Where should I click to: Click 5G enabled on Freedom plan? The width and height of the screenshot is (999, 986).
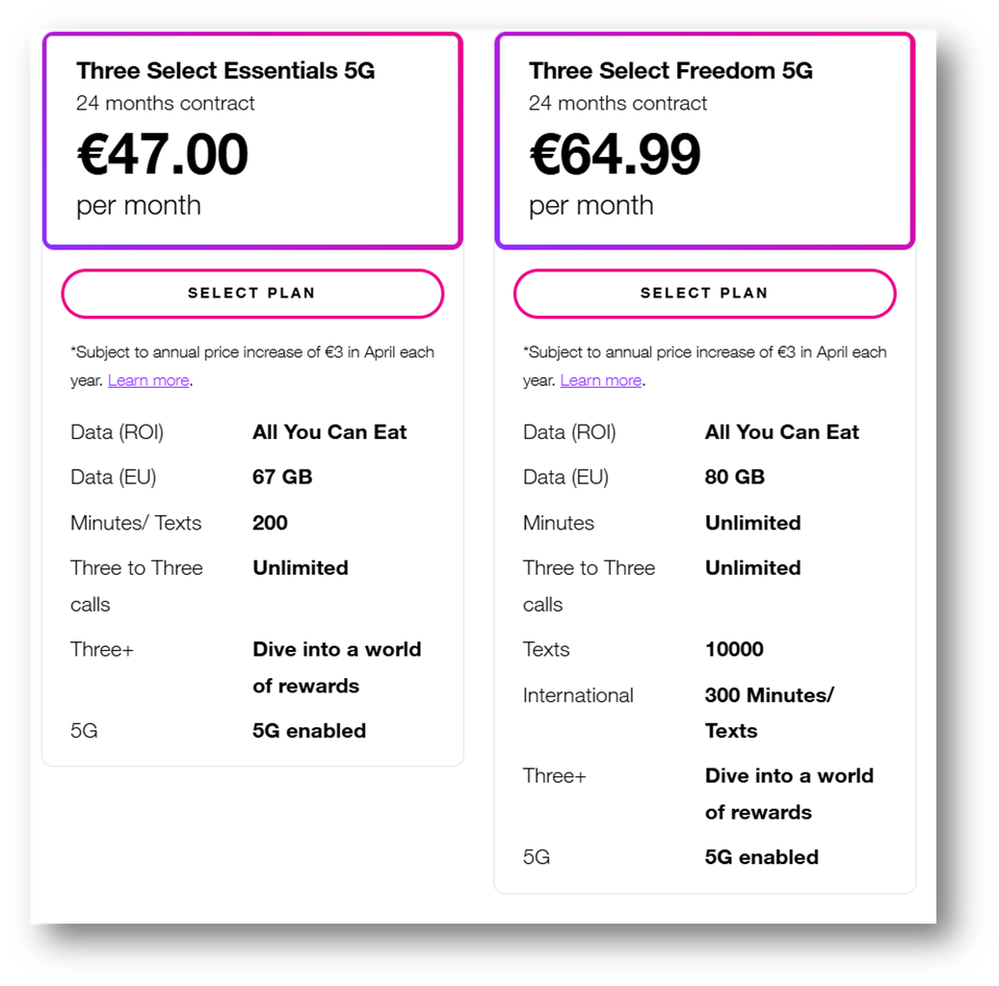pyautogui.click(x=762, y=857)
